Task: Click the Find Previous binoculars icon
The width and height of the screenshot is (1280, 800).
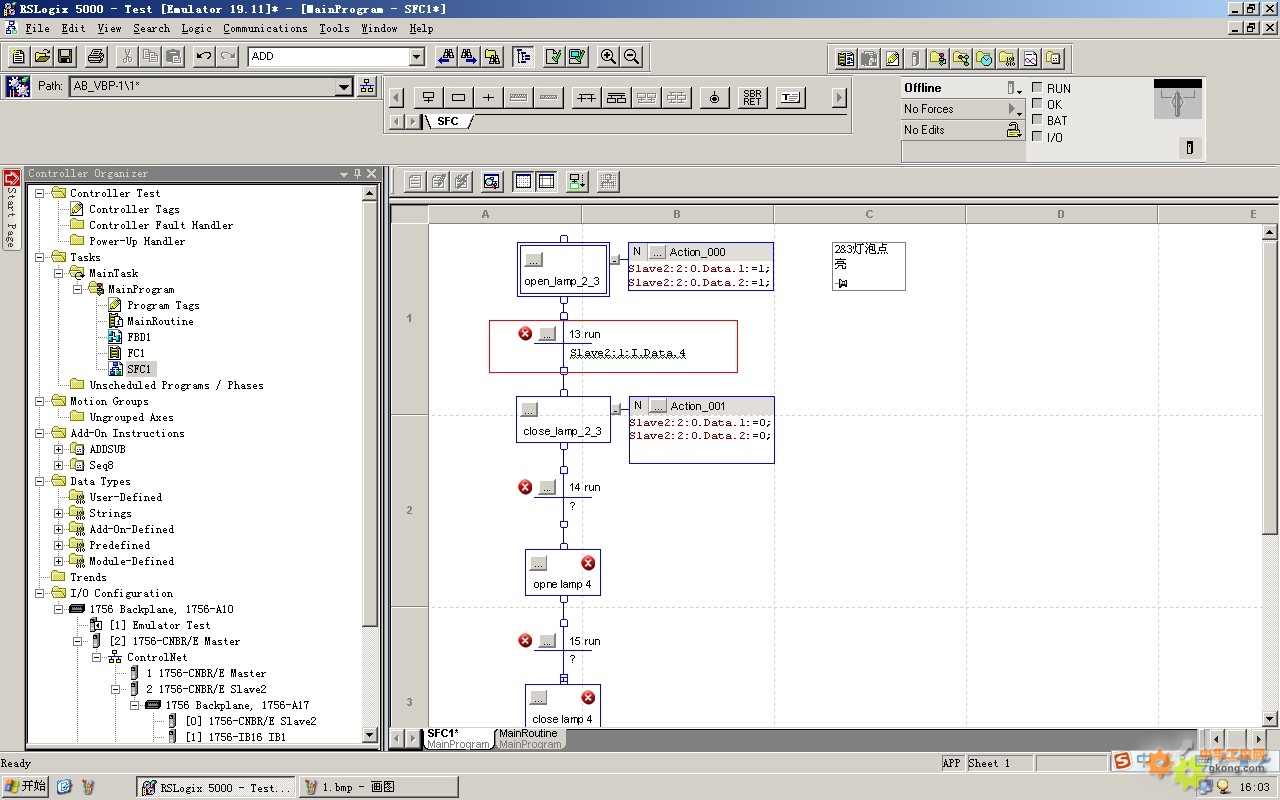Action: (x=446, y=57)
